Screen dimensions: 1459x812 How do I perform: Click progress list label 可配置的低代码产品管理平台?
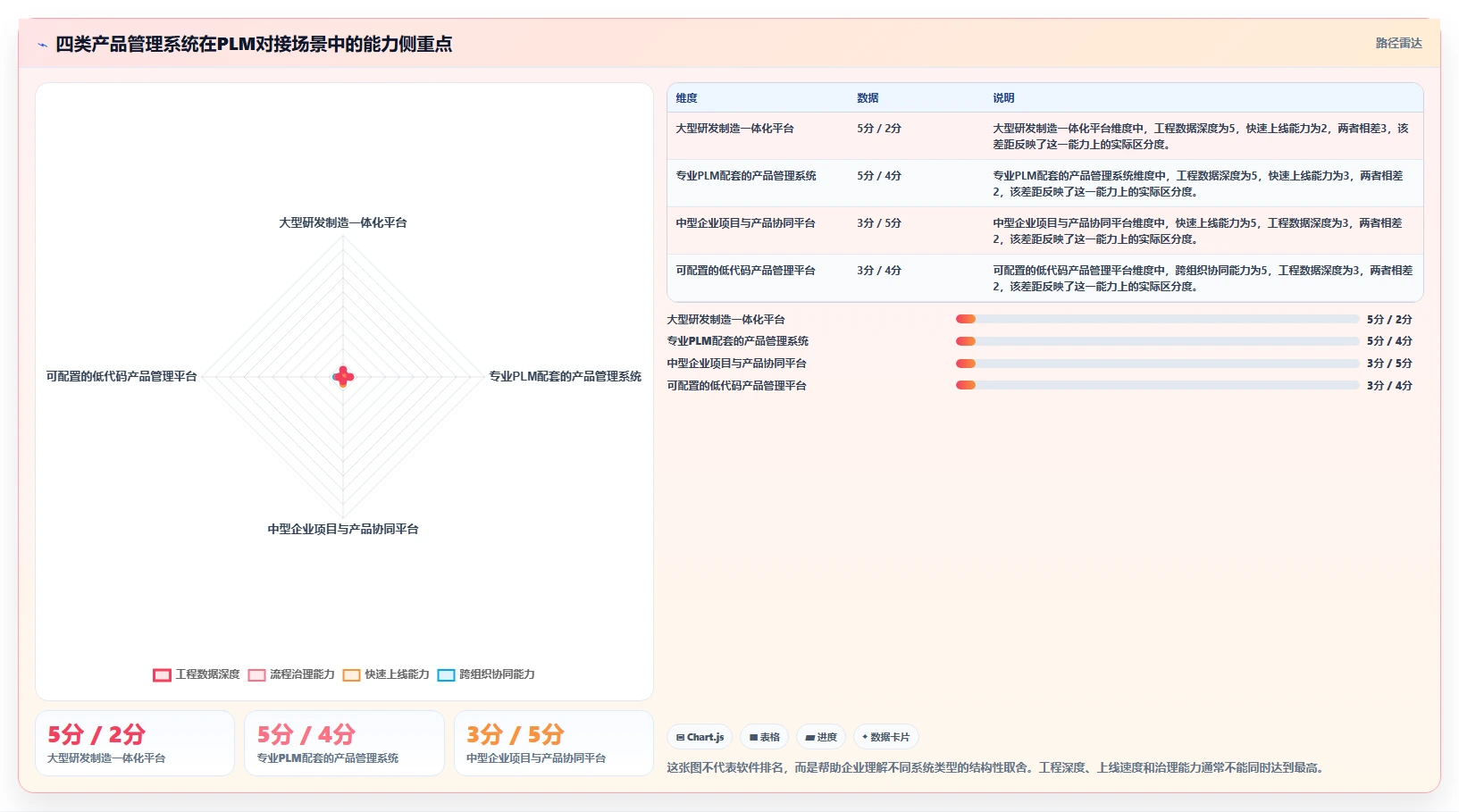(x=736, y=386)
